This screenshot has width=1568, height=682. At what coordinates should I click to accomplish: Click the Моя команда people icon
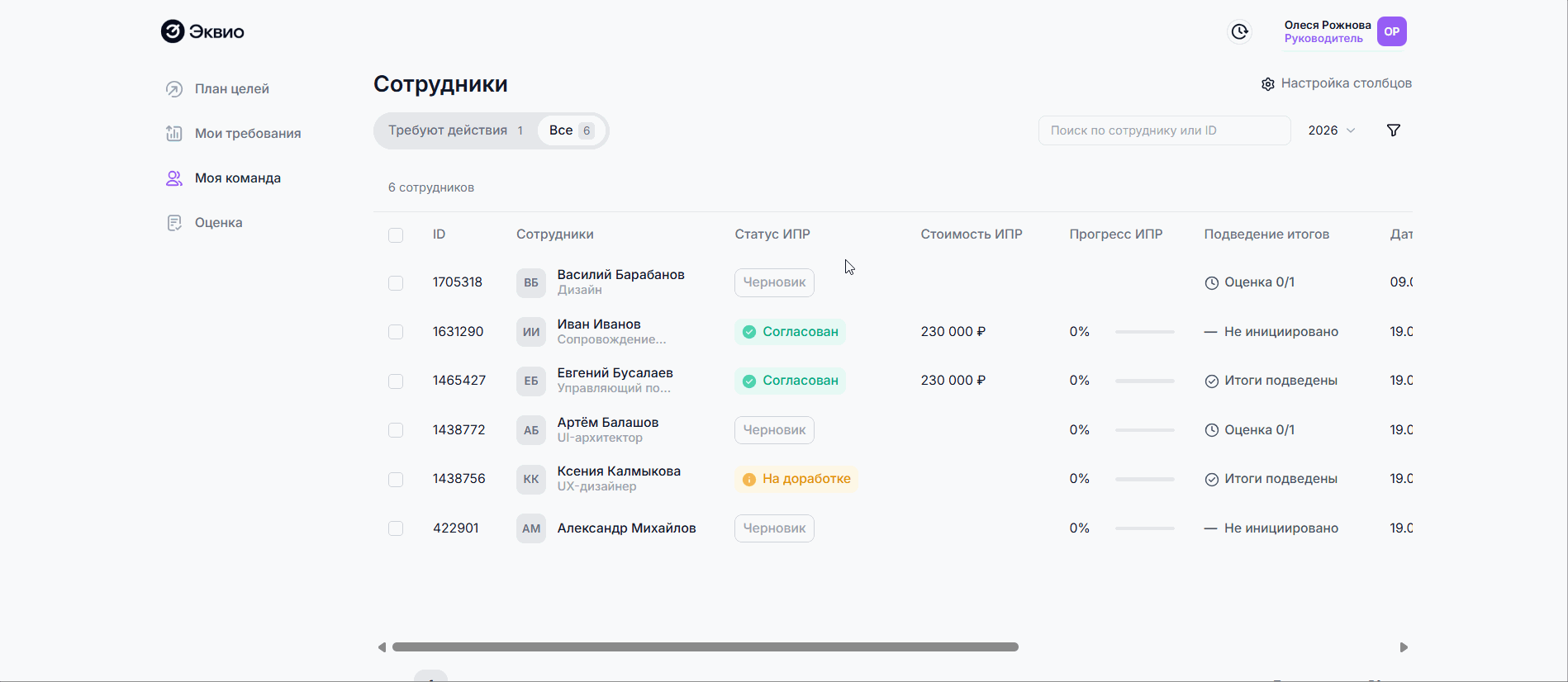(x=174, y=178)
